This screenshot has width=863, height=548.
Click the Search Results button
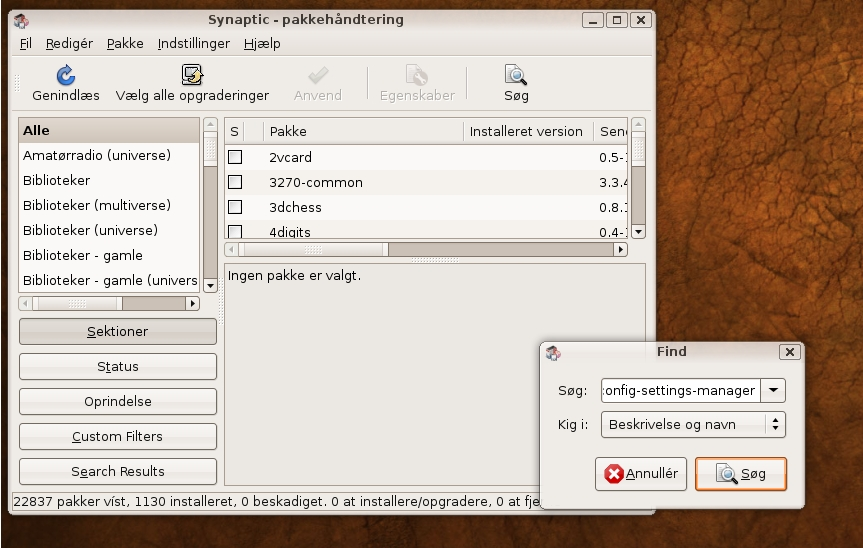pyautogui.click(x=118, y=472)
